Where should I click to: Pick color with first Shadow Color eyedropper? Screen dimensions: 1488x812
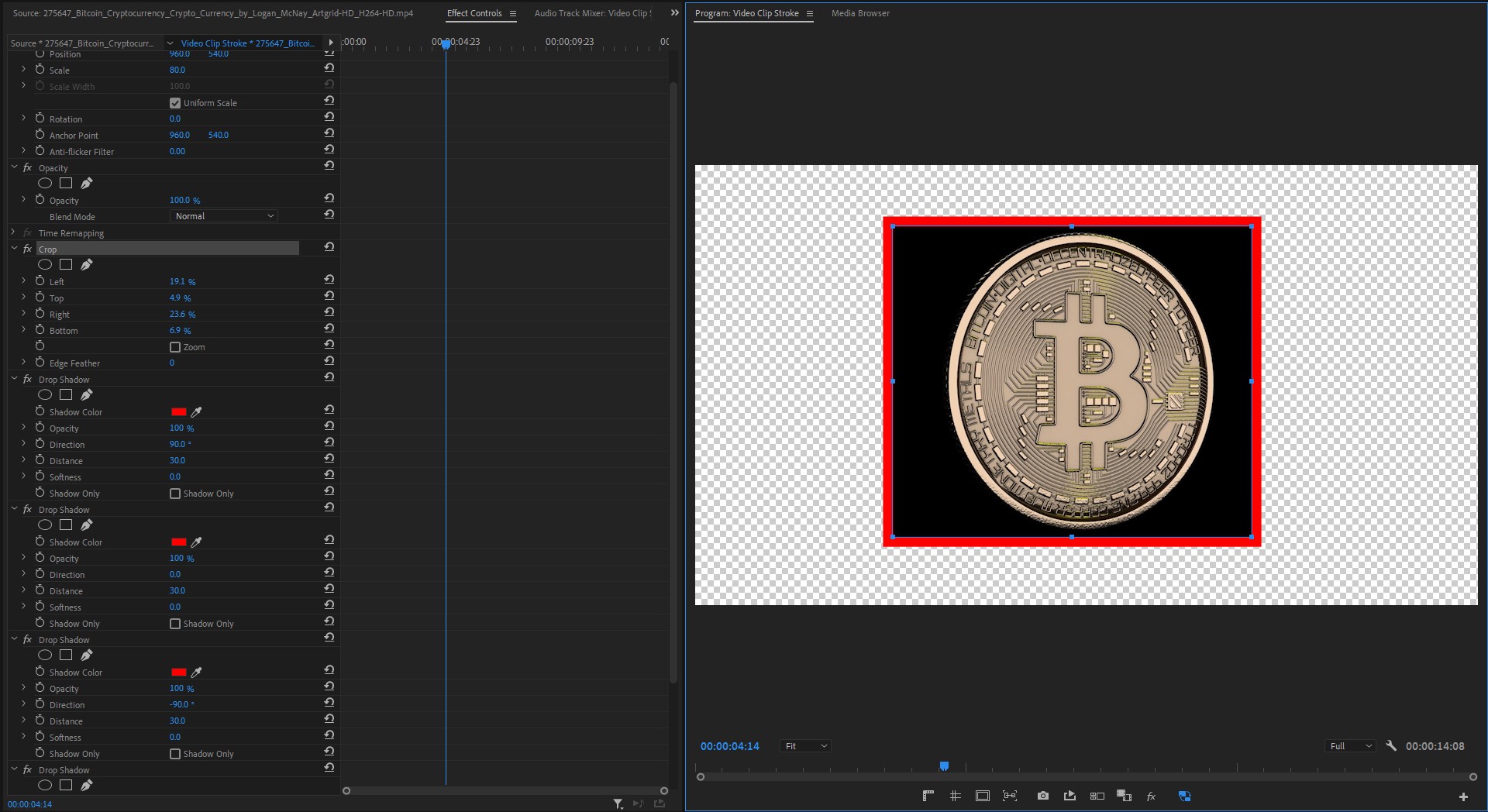click(197, 412)
